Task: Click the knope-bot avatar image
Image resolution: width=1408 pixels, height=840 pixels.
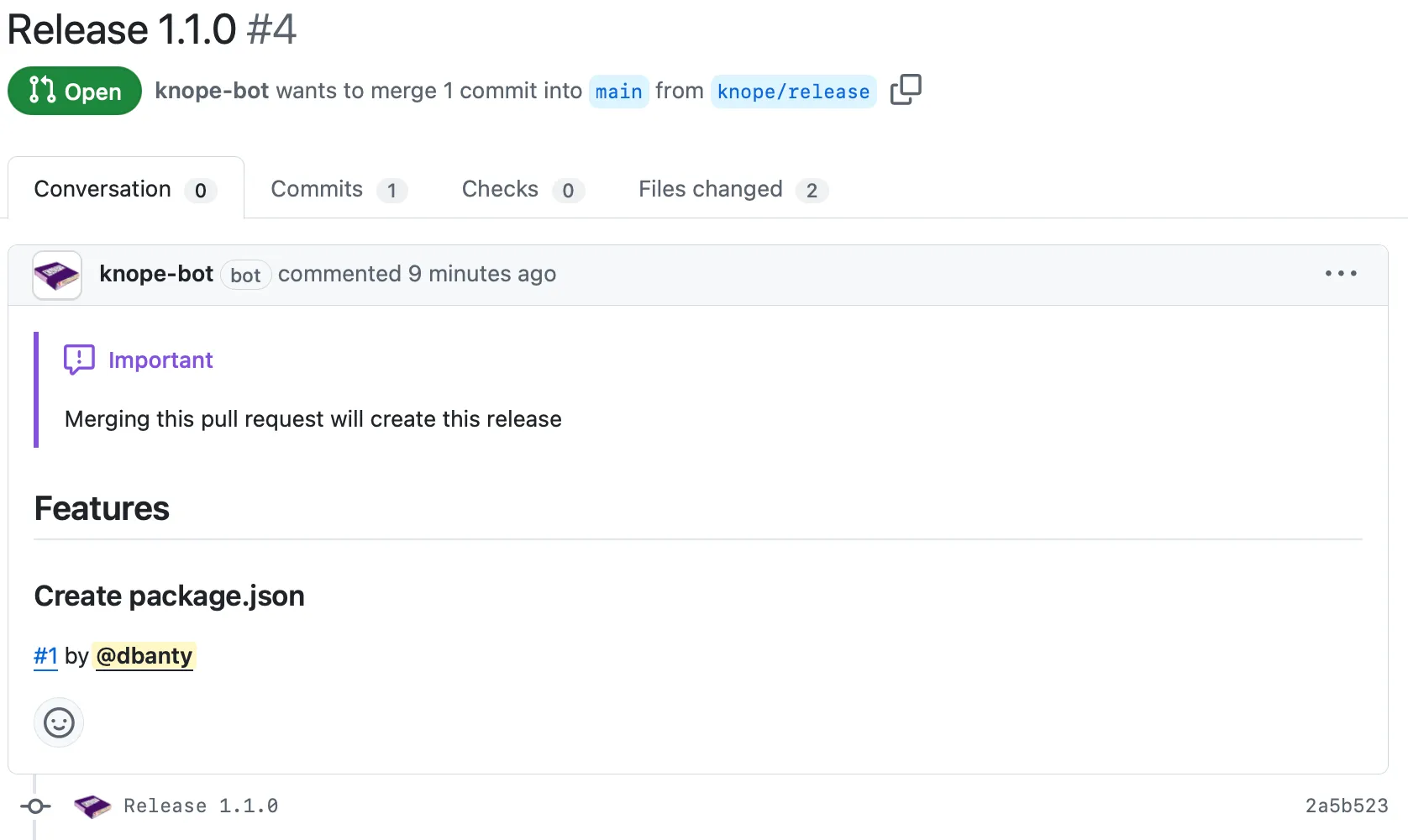Action: click(55, 275)
